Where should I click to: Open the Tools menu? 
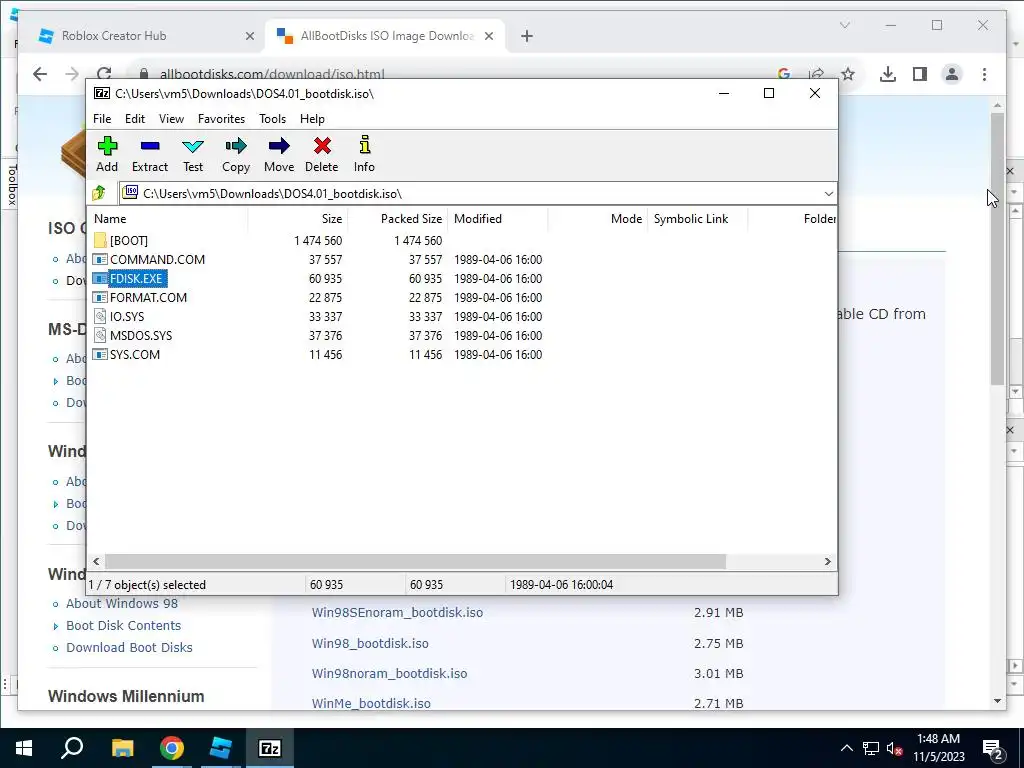tap(272, 119)
